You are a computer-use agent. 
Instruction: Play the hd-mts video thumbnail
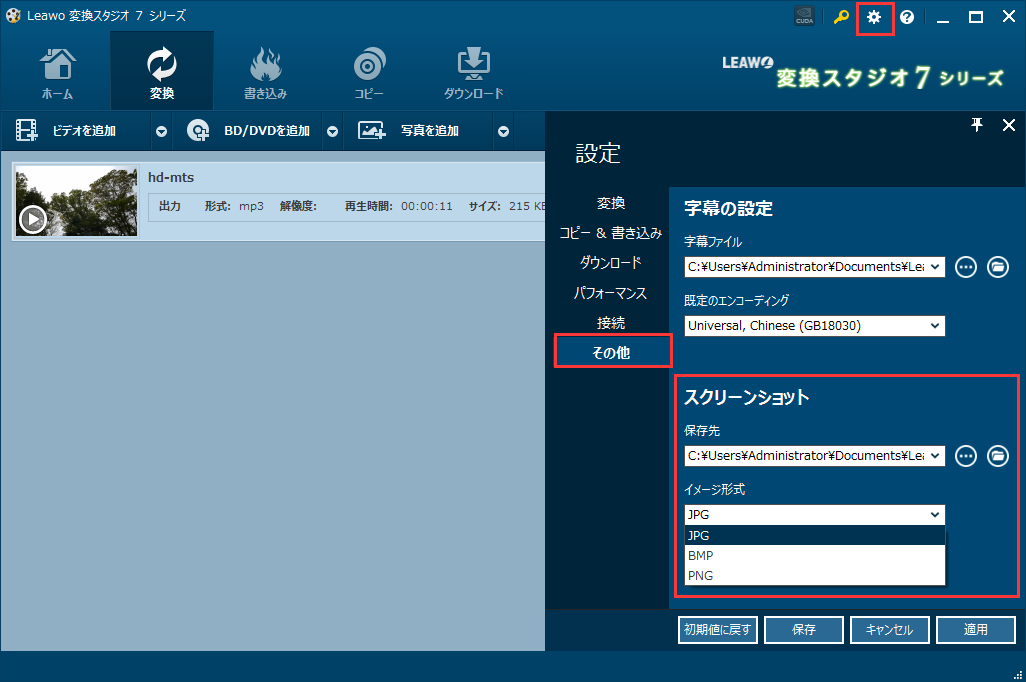point(33,219)
